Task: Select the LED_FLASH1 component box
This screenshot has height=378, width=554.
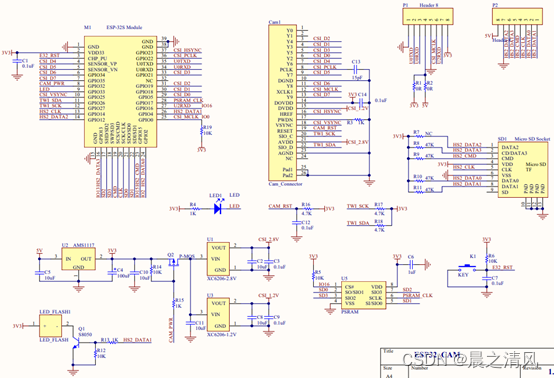Action: click(x=50, y=326)
